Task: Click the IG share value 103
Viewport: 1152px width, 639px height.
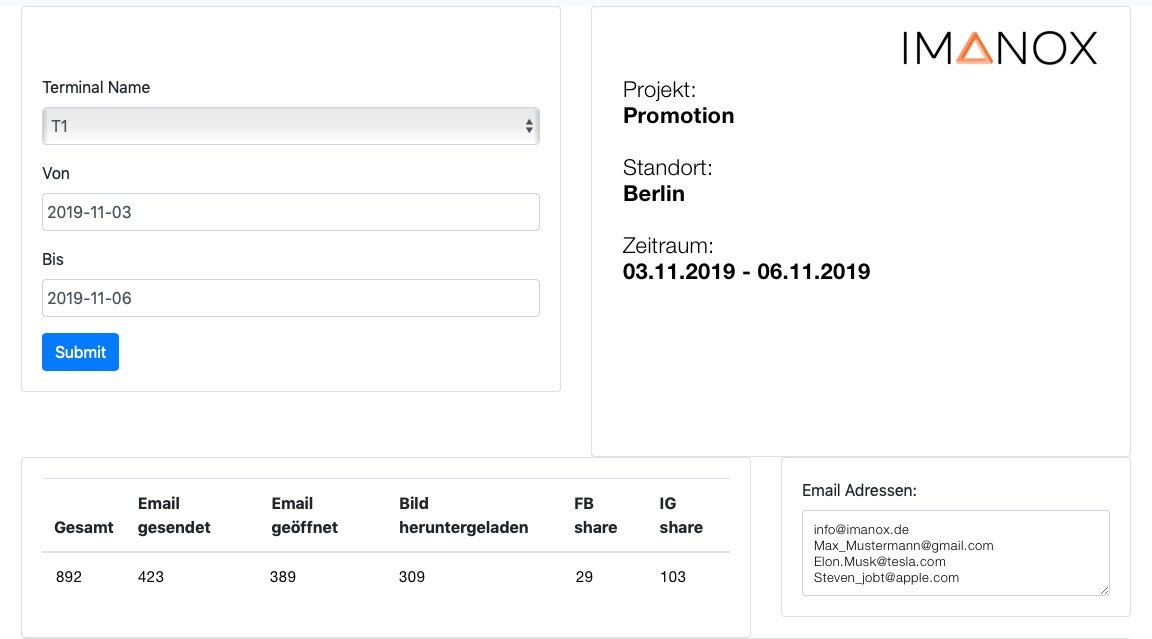Action: click(673, 577)
